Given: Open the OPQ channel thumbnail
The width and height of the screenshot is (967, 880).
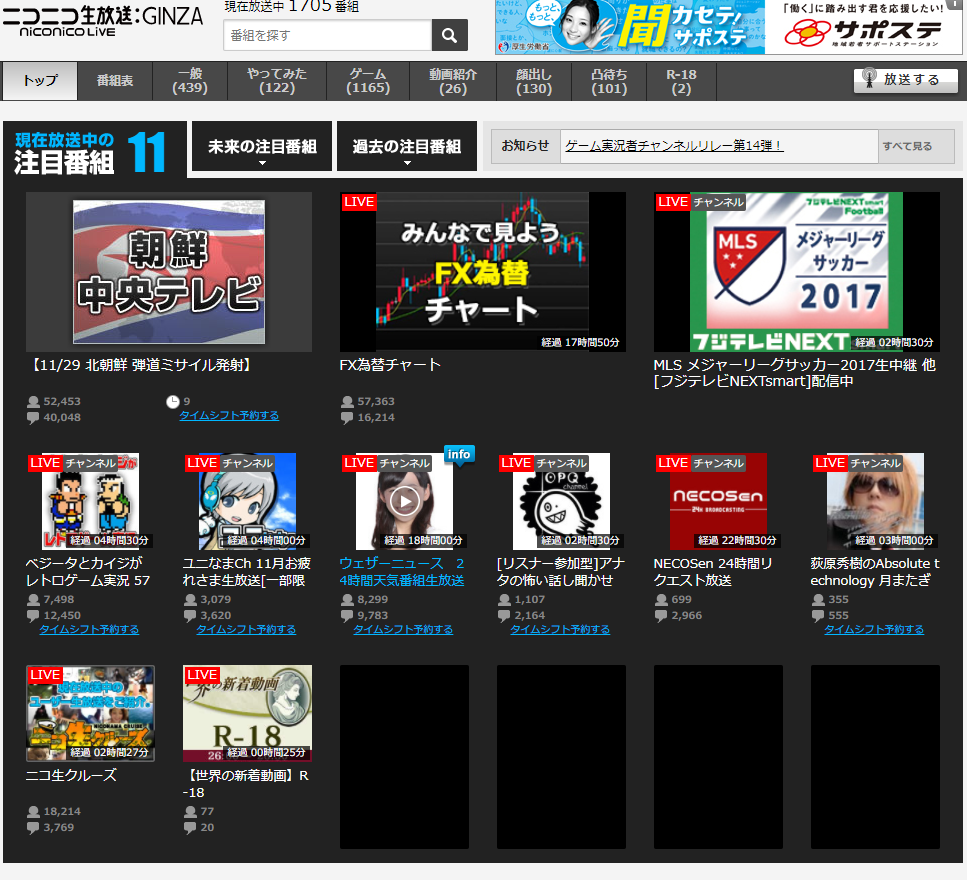Looking at the screenshot, I should [561, 502].
